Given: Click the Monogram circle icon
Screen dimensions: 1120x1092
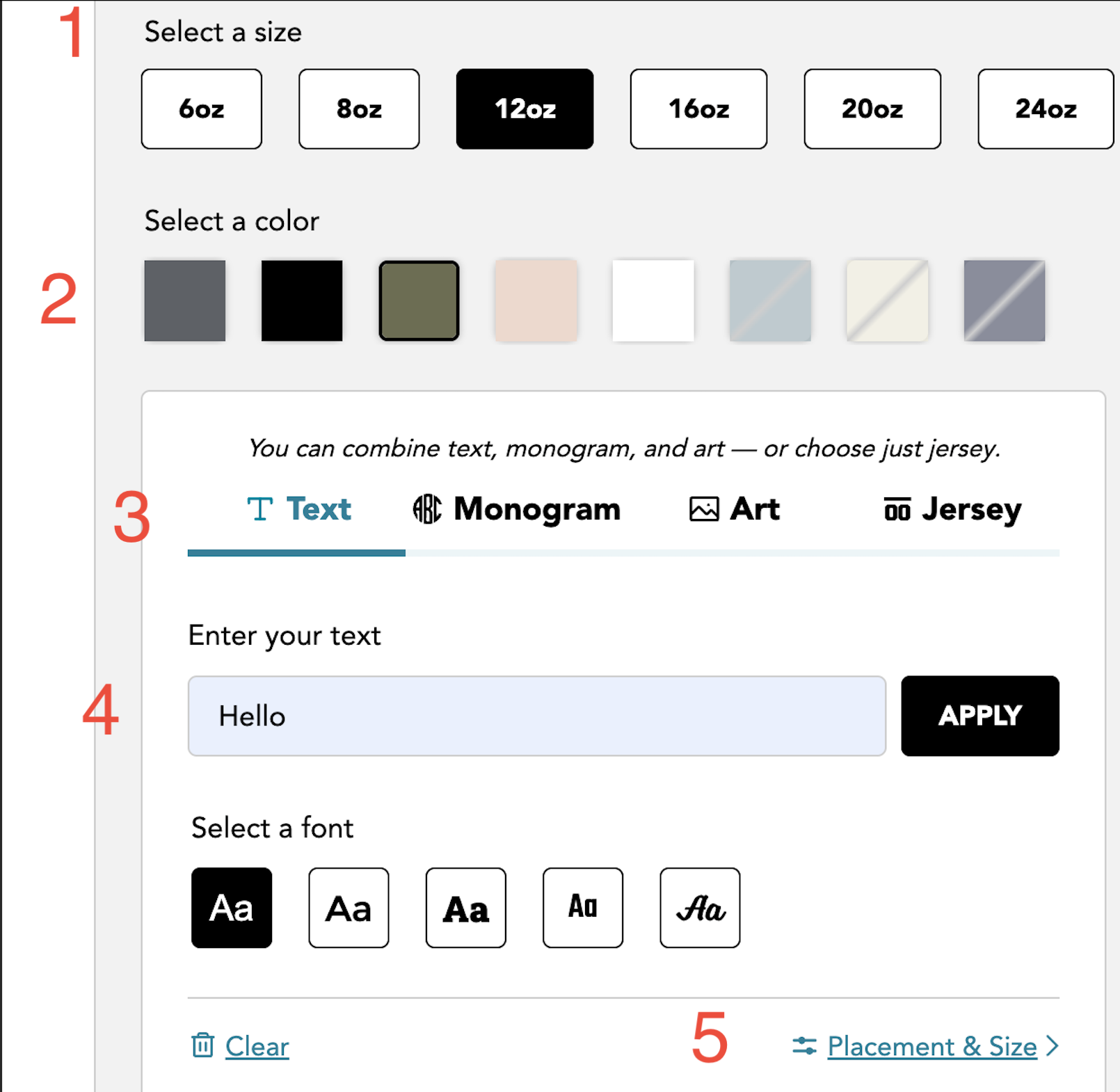Looking at the screenshot, I should click(x=427, y=509).
